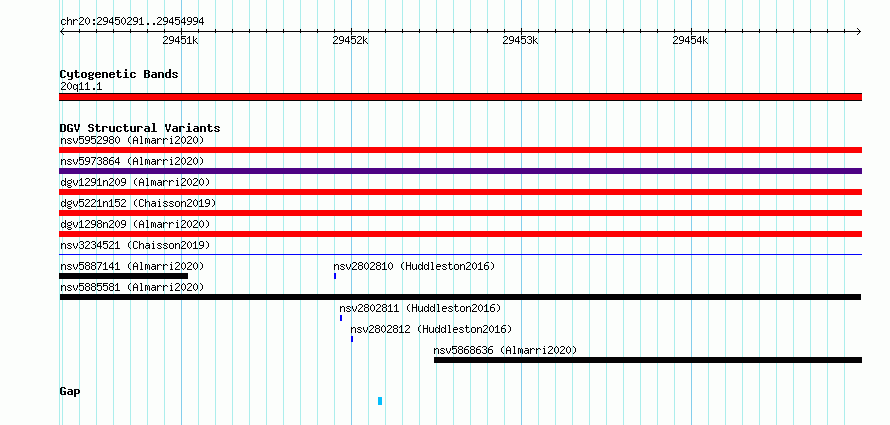The height and width of the screenshot is (425, 890).
Task: Click the DGV Structural Variants track title
Action: (140, 128)
